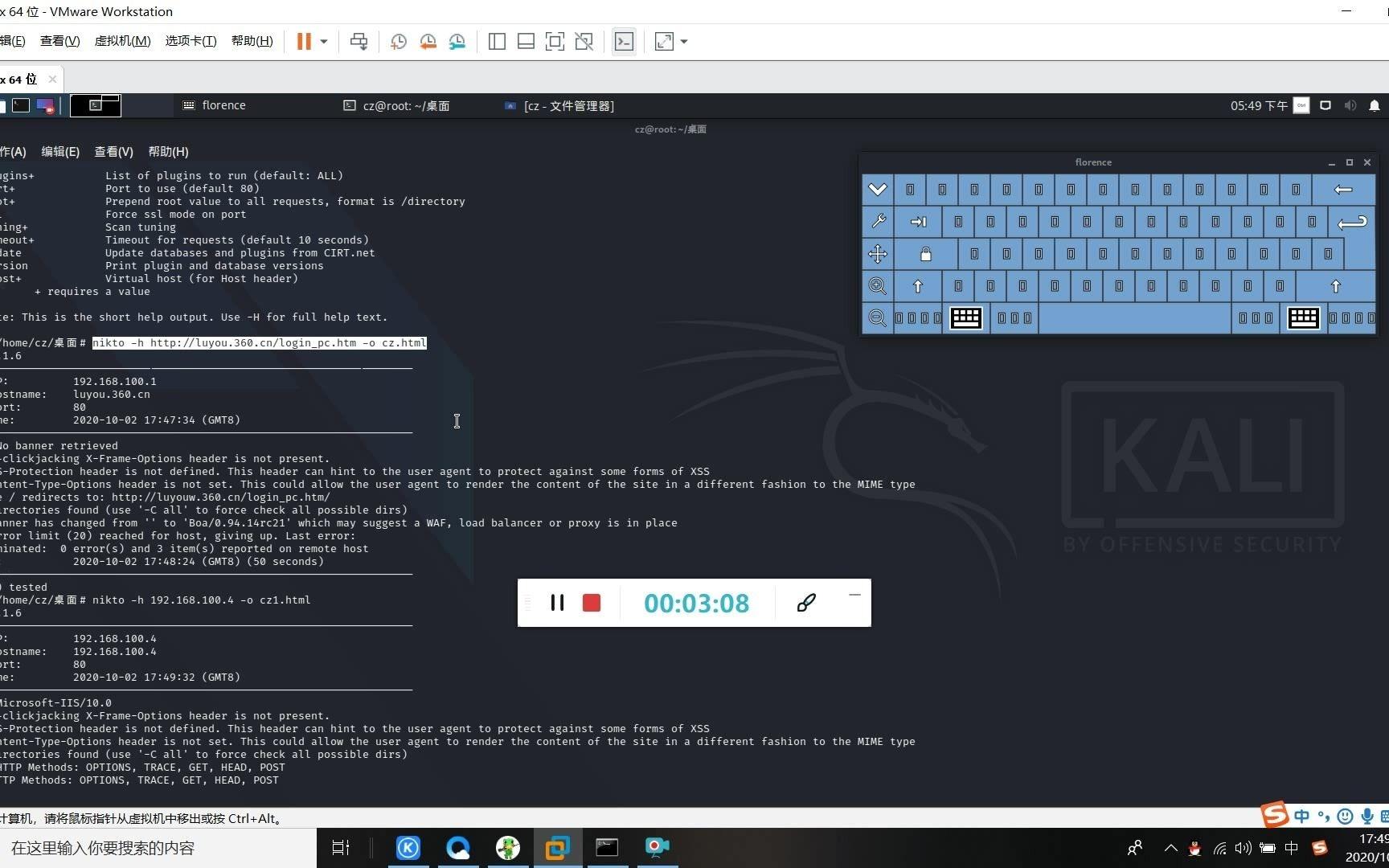Take a VM snapshot using the clock-plus icon
This screenshot has width=1389, height=868.
pos(399,42)
